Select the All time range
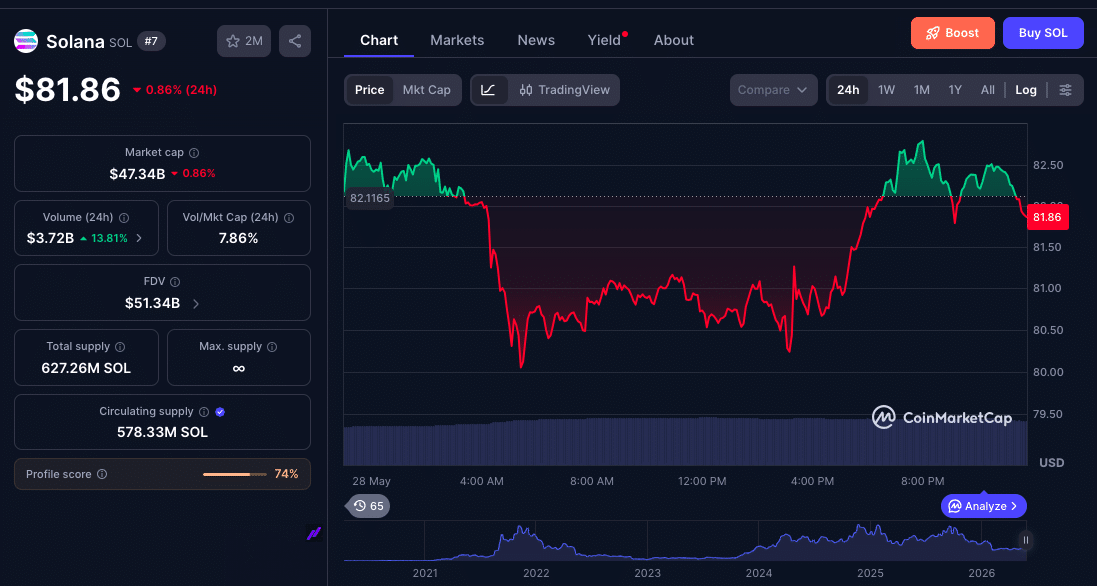The height and width of the screenshot is (586, 1097). (x=987, y=90)
